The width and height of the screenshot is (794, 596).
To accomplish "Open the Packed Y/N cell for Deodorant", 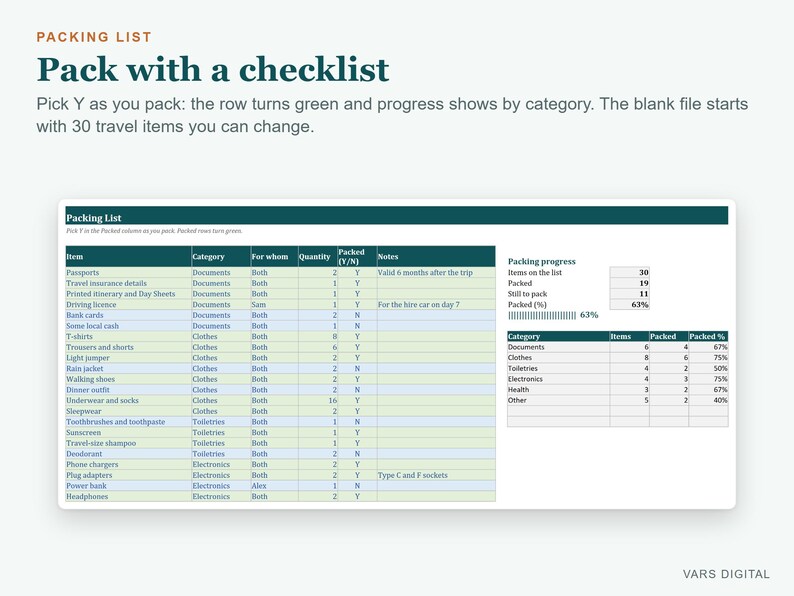I will pyautogui.click(x=357, y=454).
